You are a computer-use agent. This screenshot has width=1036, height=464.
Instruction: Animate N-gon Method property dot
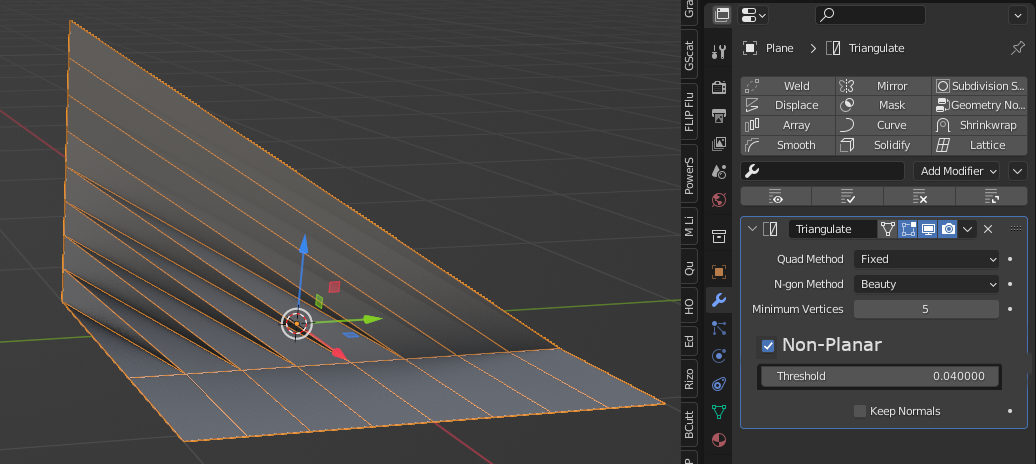tap(1010, 284)
